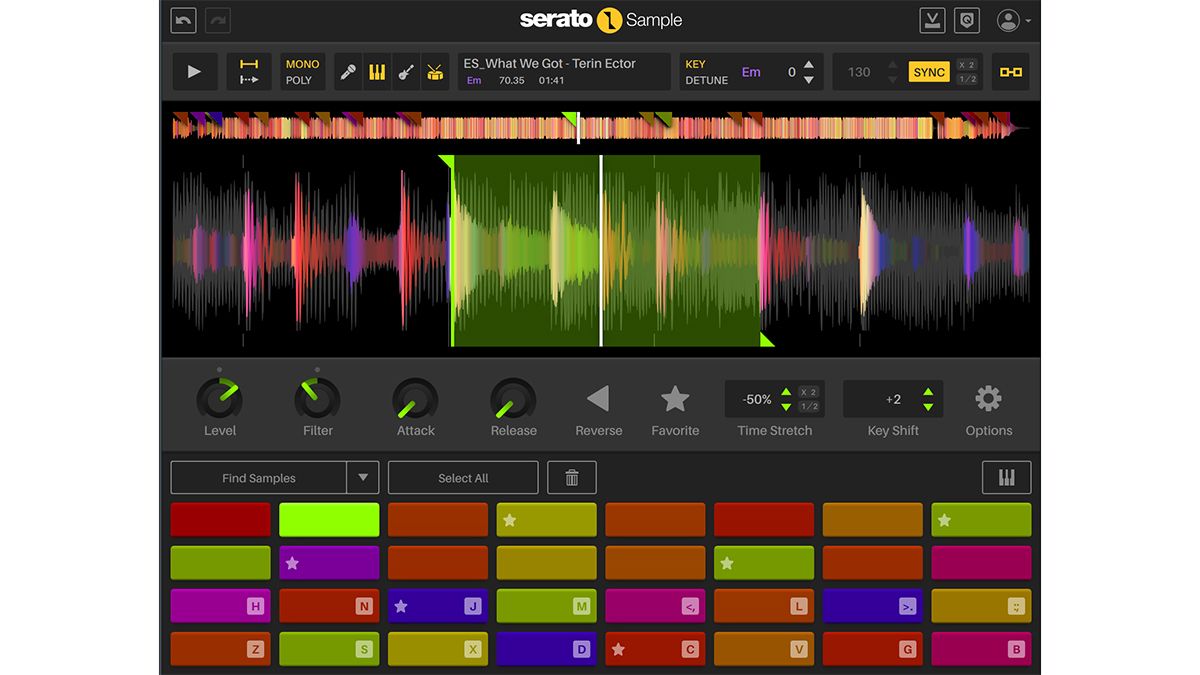
Task: Favorite the current sample with the star
Action: coord(675,399)
